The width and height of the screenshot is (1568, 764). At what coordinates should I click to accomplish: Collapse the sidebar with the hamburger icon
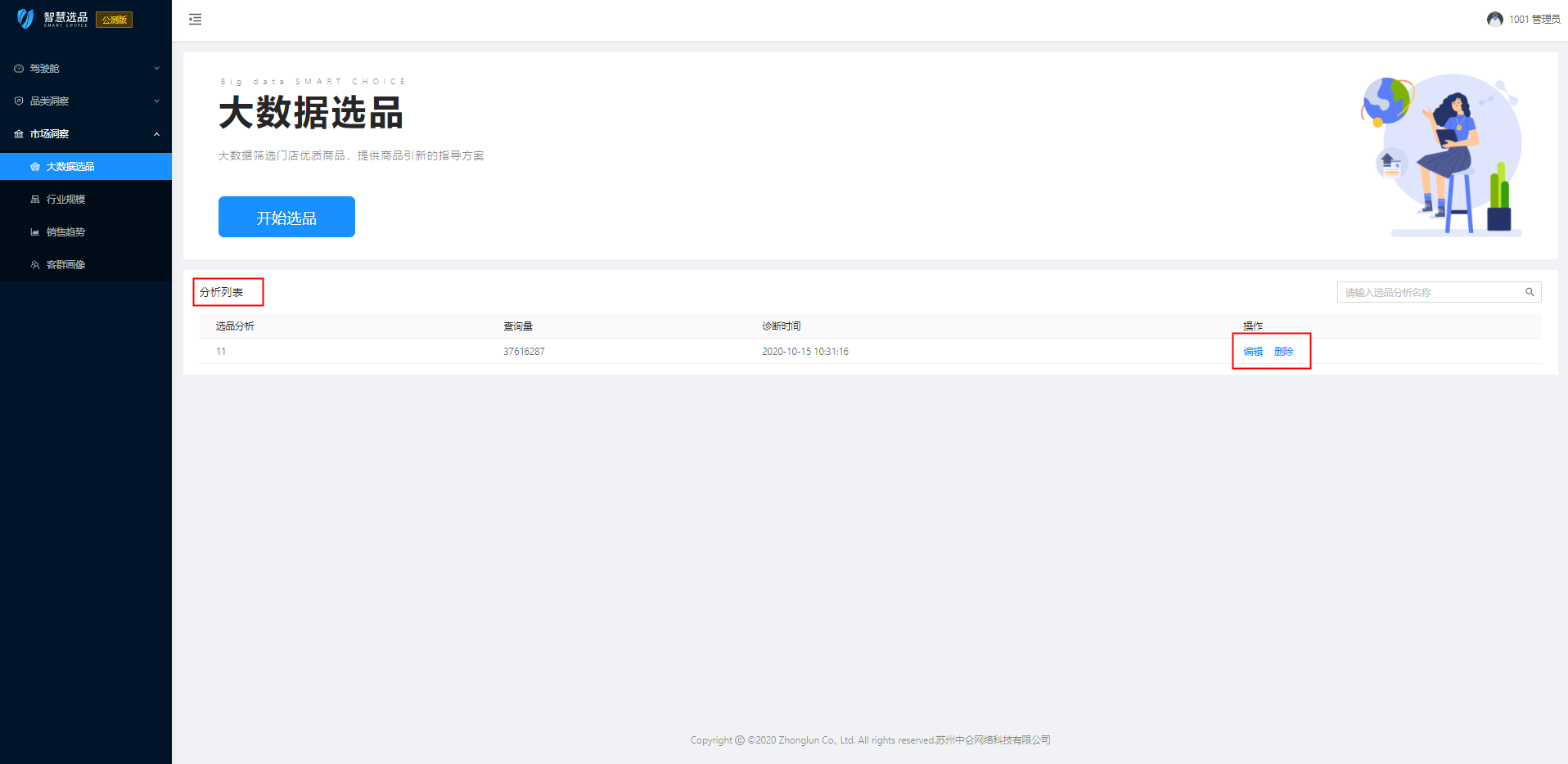point(195,20)
